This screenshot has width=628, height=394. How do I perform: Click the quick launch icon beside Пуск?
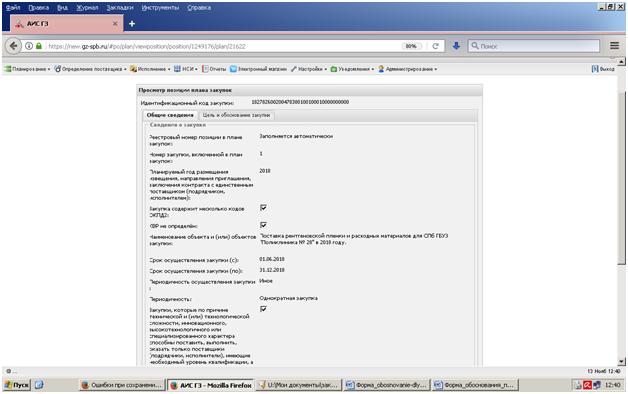click(x=39, y=385)
